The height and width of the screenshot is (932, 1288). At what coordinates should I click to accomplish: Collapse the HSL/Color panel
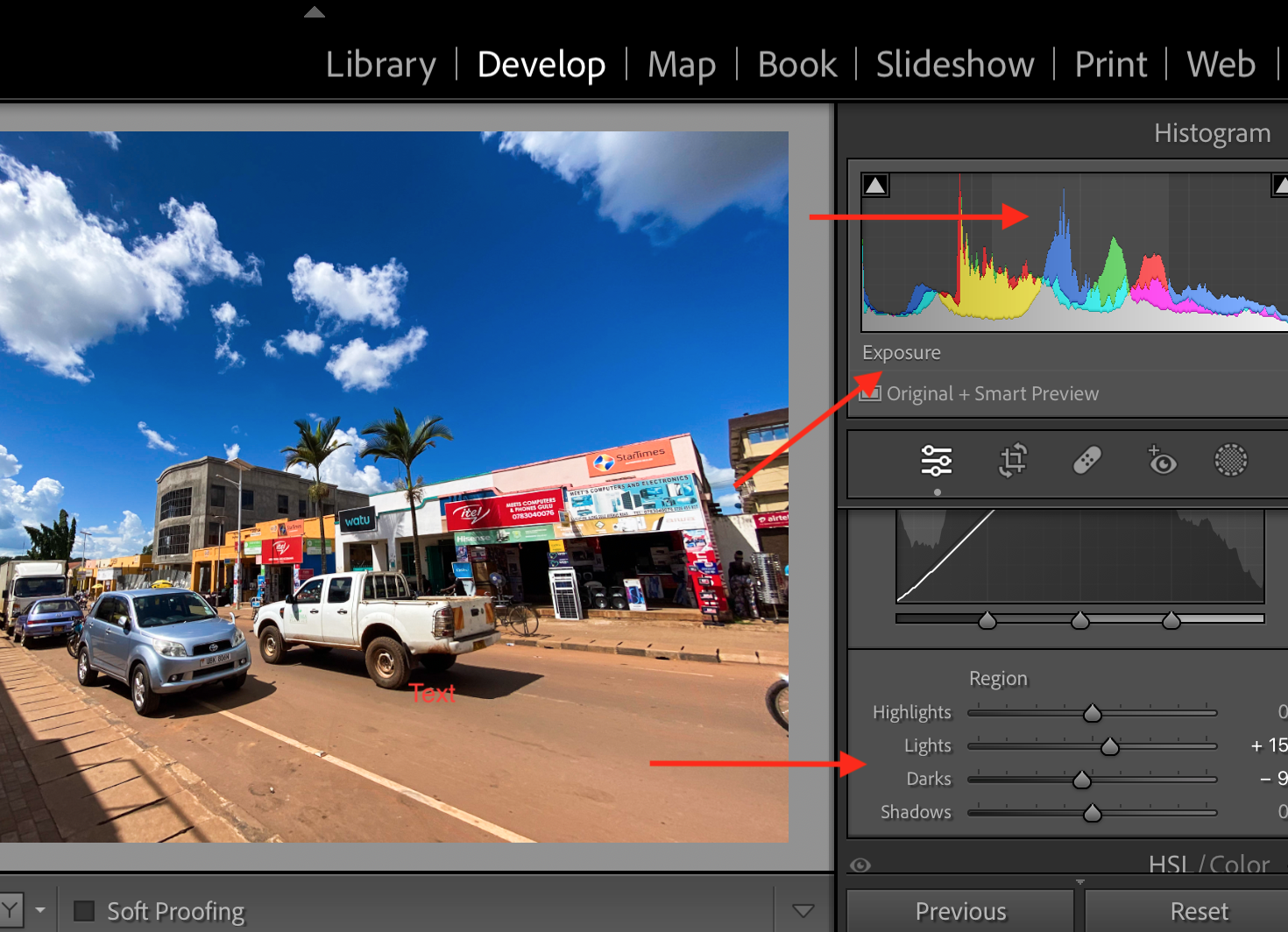click(1209, 865)
